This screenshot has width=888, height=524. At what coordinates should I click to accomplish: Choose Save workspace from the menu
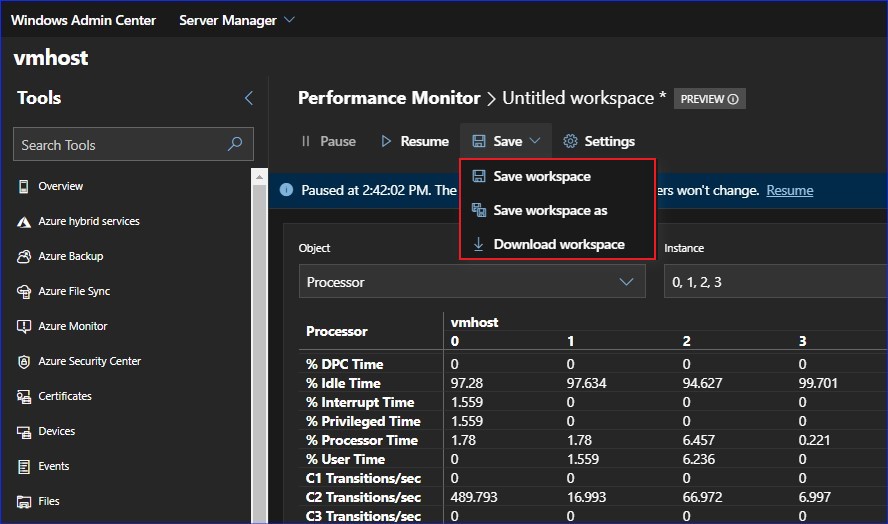[558, 176]
